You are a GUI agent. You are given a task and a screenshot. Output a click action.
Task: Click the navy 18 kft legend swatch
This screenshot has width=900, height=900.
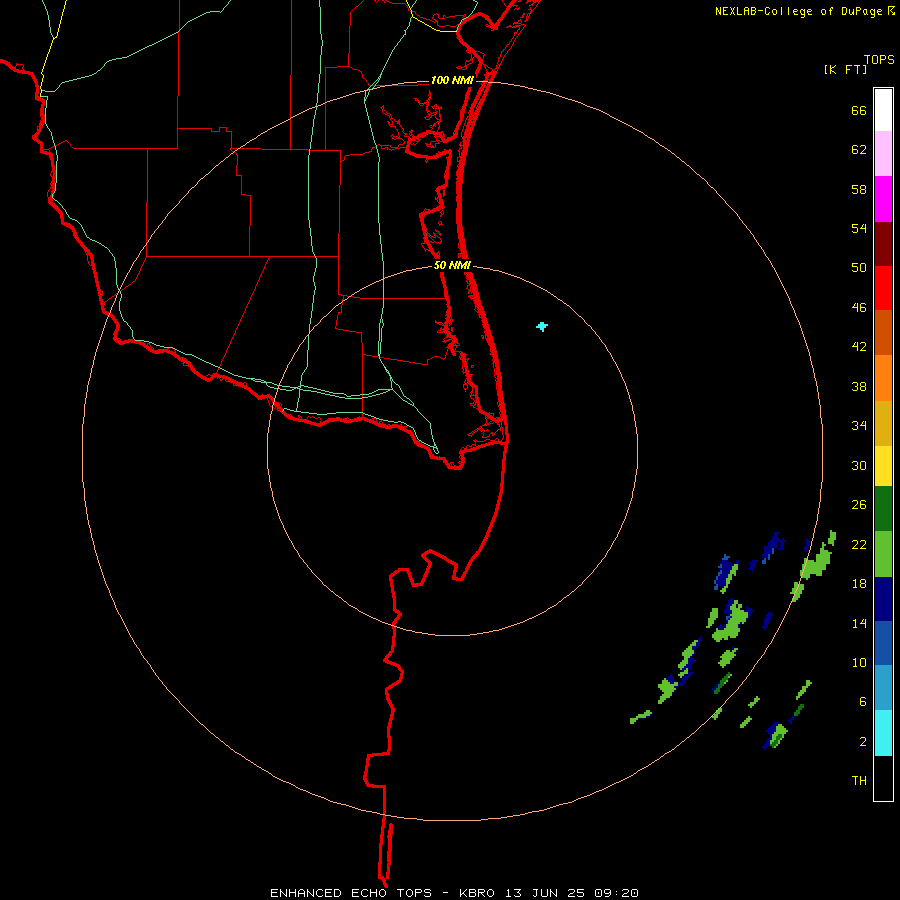(x=883, y=599)
